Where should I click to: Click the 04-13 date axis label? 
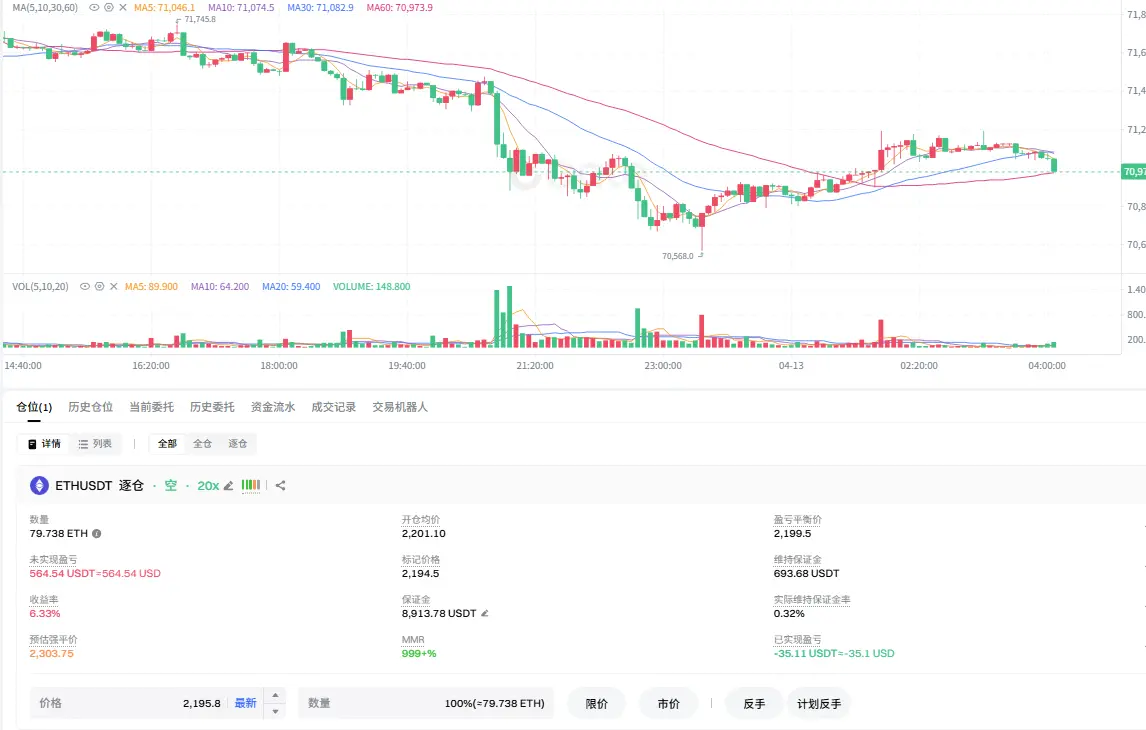[x=791, y=365]
